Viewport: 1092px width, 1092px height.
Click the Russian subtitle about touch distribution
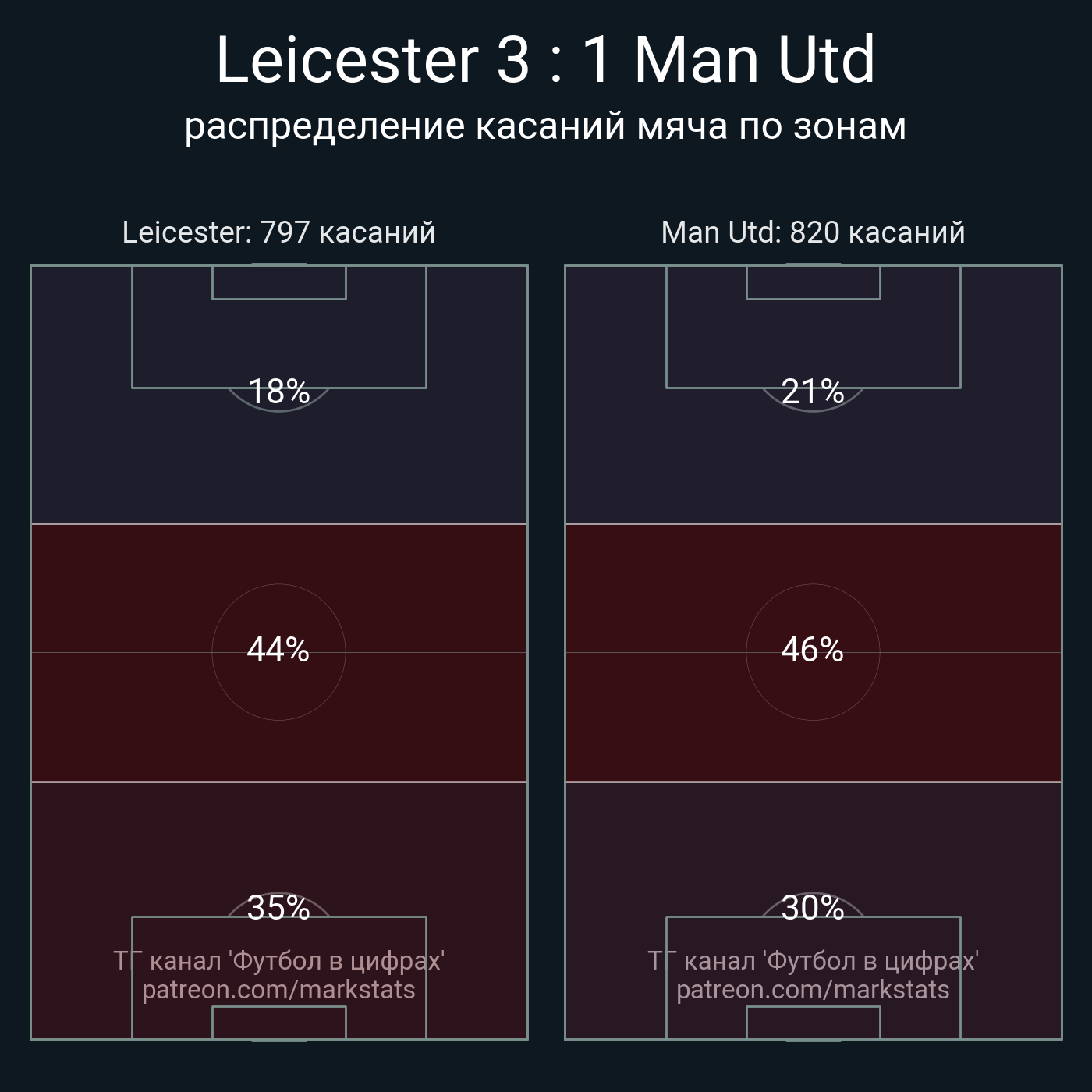(x=545, y=126)
